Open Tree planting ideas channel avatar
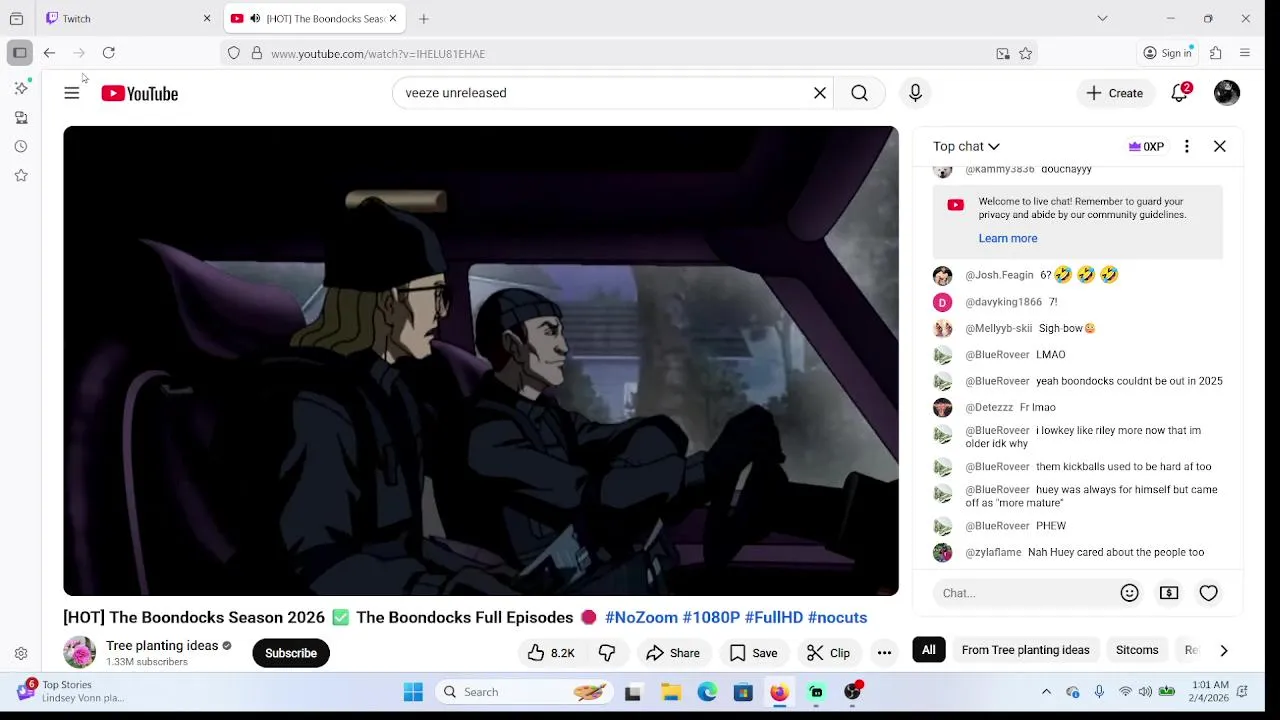This screenshot has height=720, width=1280. tap(79, 653)
